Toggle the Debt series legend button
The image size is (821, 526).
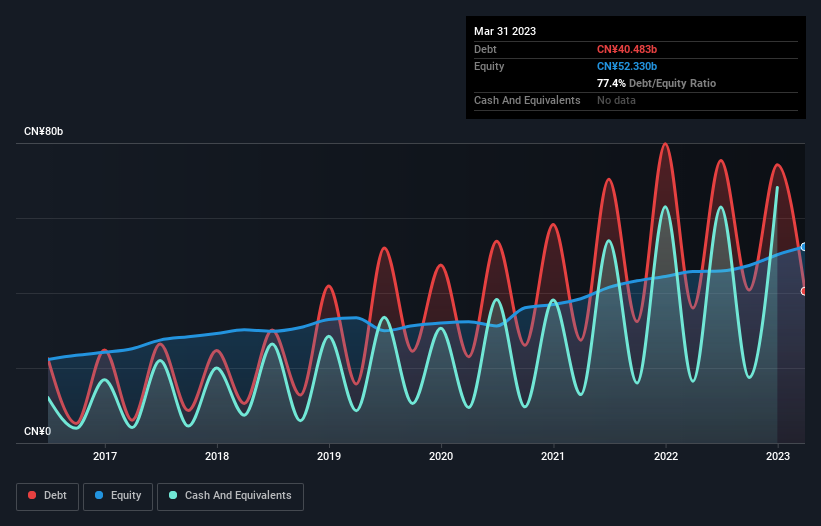click(48, 496)
